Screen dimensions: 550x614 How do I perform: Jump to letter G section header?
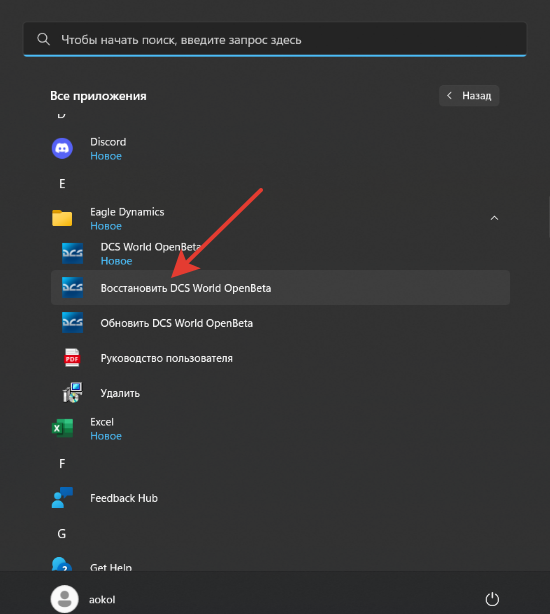62,534
